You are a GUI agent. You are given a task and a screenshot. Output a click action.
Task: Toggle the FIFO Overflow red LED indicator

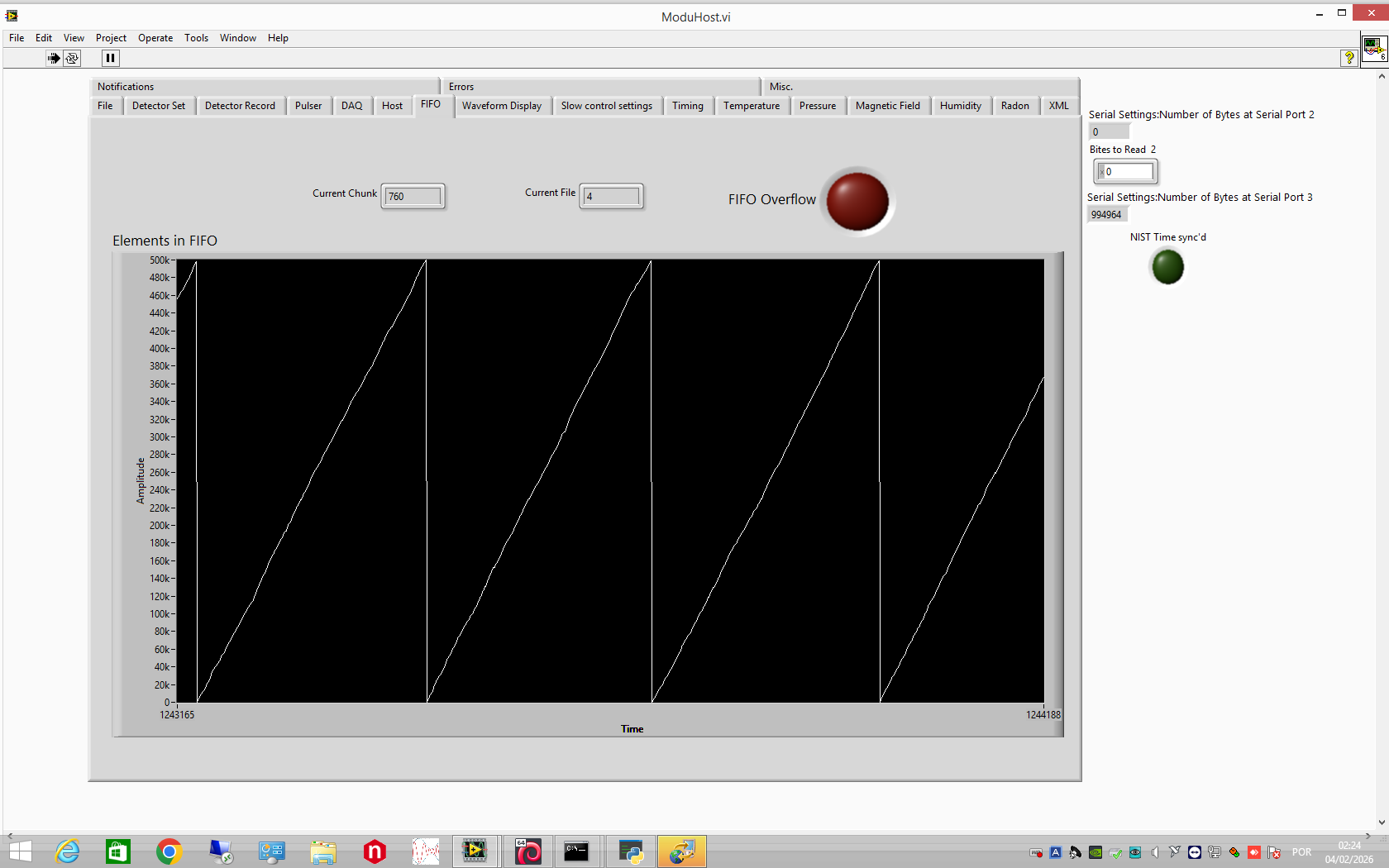coord(857,201)
